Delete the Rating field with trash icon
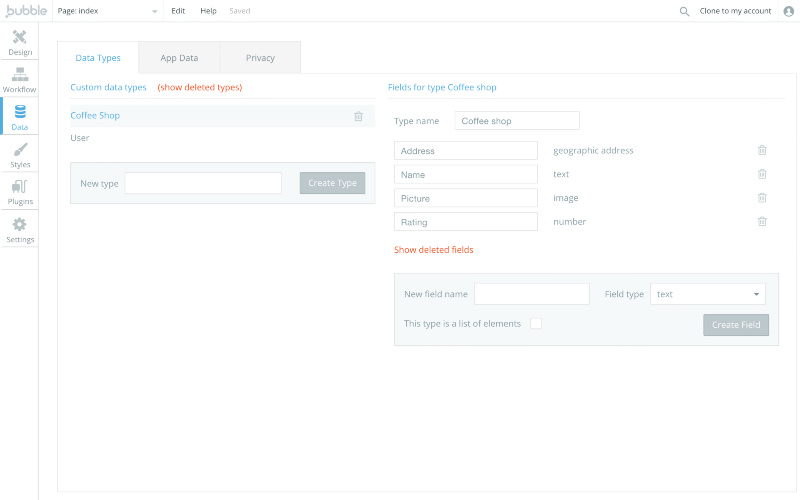Screen dimensions: 800x500 [x=762, y=222]
